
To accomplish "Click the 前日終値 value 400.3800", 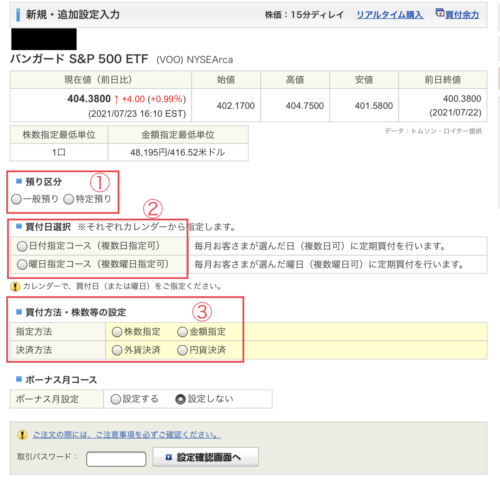I will 462,99.
